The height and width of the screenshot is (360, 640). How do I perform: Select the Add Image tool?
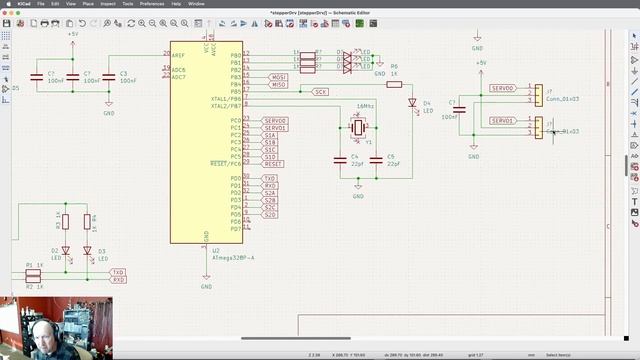point(634,212)
